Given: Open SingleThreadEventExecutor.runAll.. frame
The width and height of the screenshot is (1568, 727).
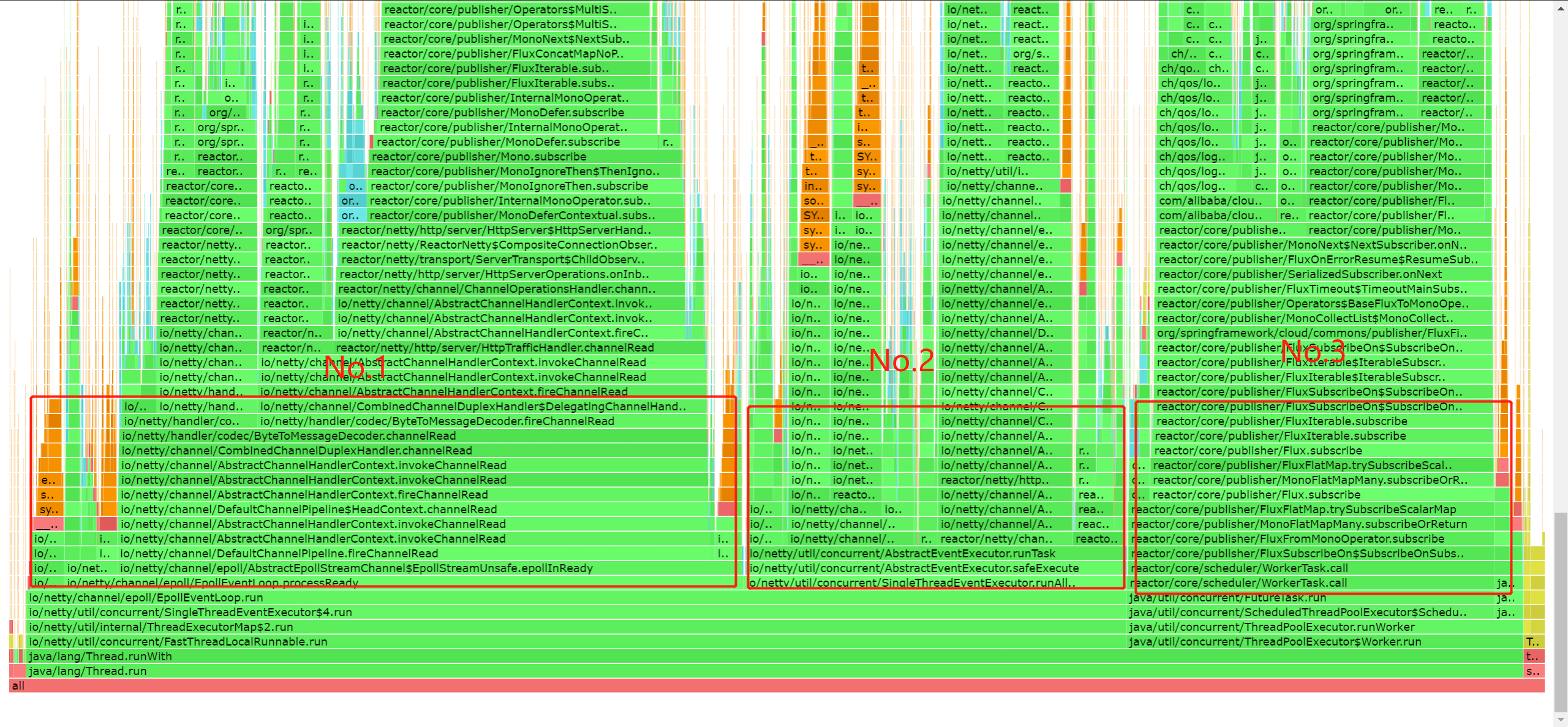Looking at the screenshot, I should [936, 582].
